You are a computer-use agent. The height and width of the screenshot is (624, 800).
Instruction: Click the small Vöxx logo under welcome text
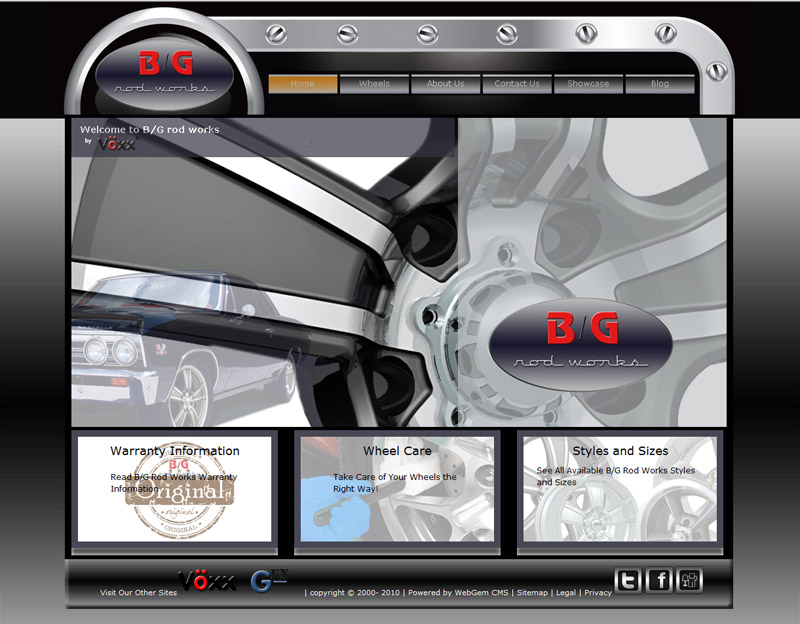pos(117,144)
